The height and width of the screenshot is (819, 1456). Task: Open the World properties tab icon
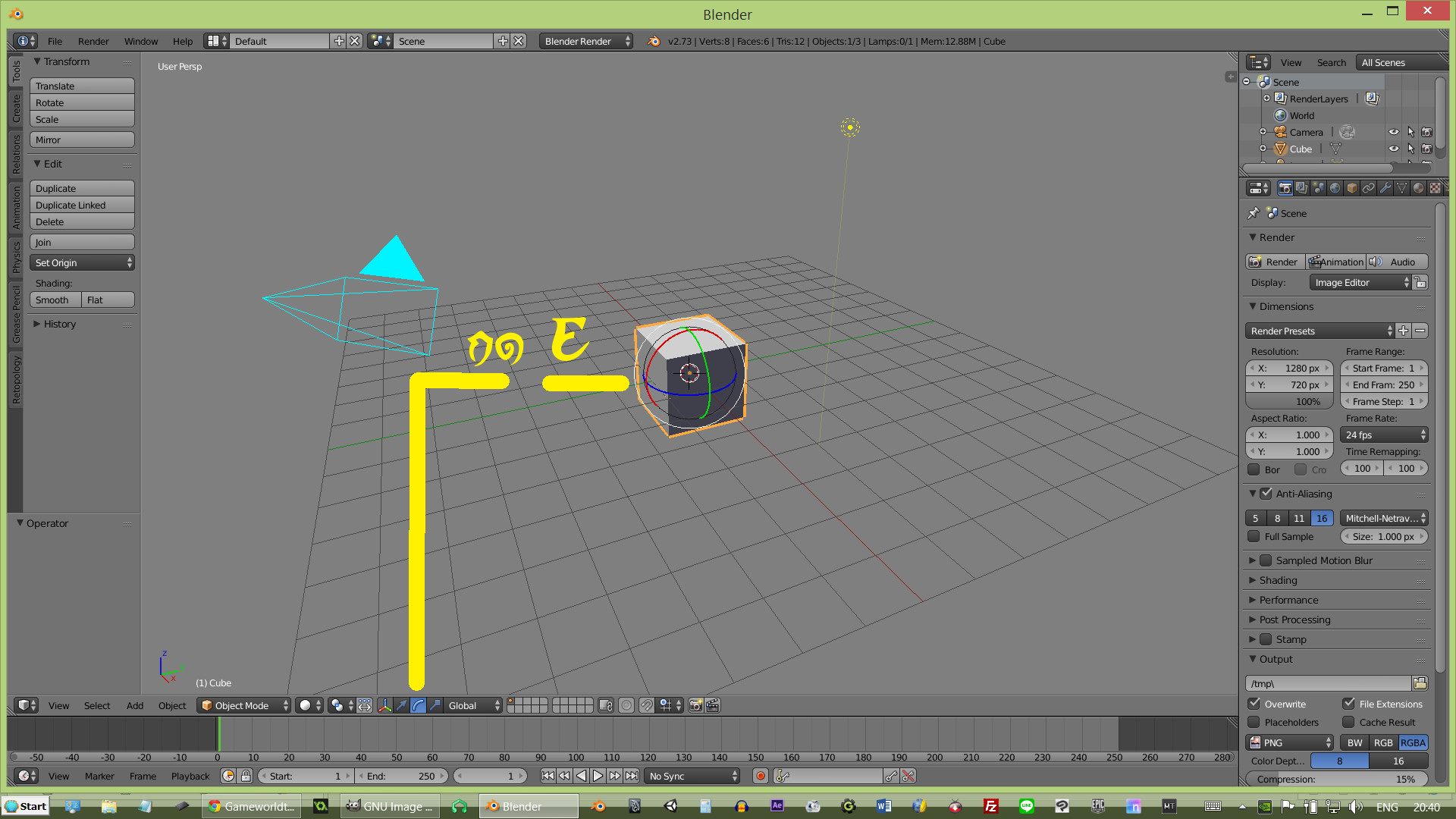[x=1335, y=188]
